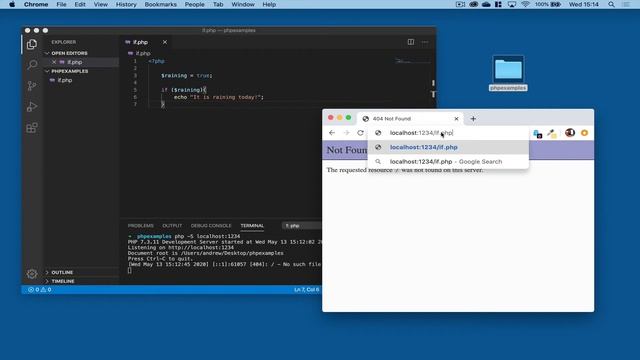Reload the page in Chrome

click(360, 133)
